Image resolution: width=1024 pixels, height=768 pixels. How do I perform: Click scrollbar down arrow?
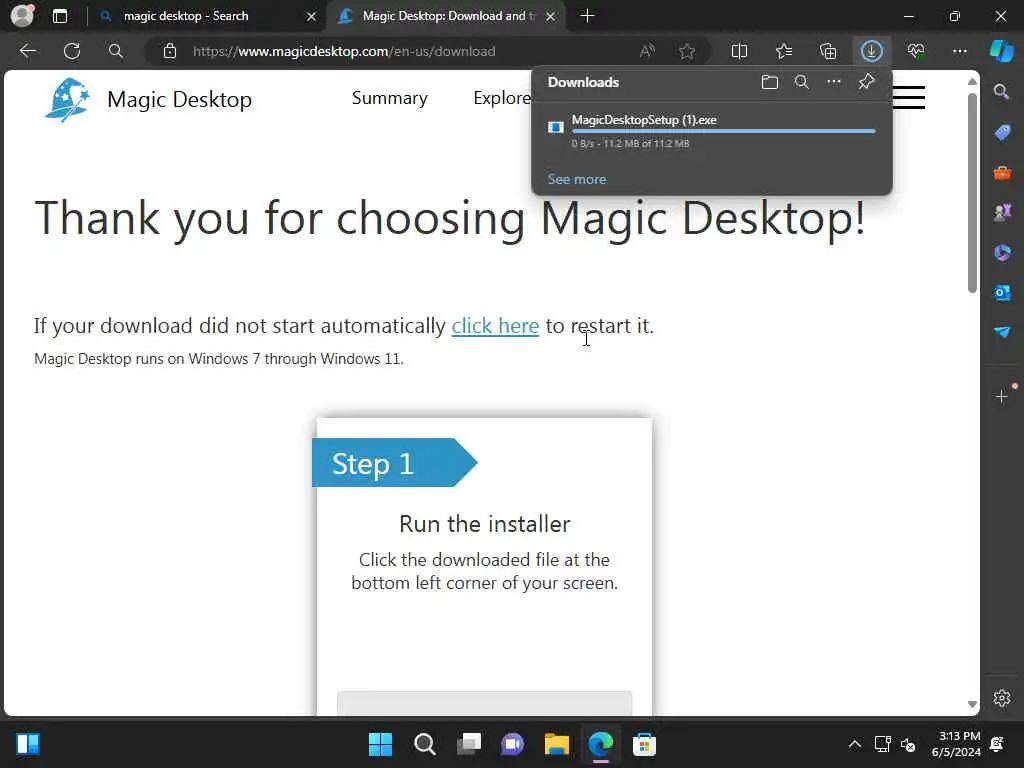click(x=972, y=704)
